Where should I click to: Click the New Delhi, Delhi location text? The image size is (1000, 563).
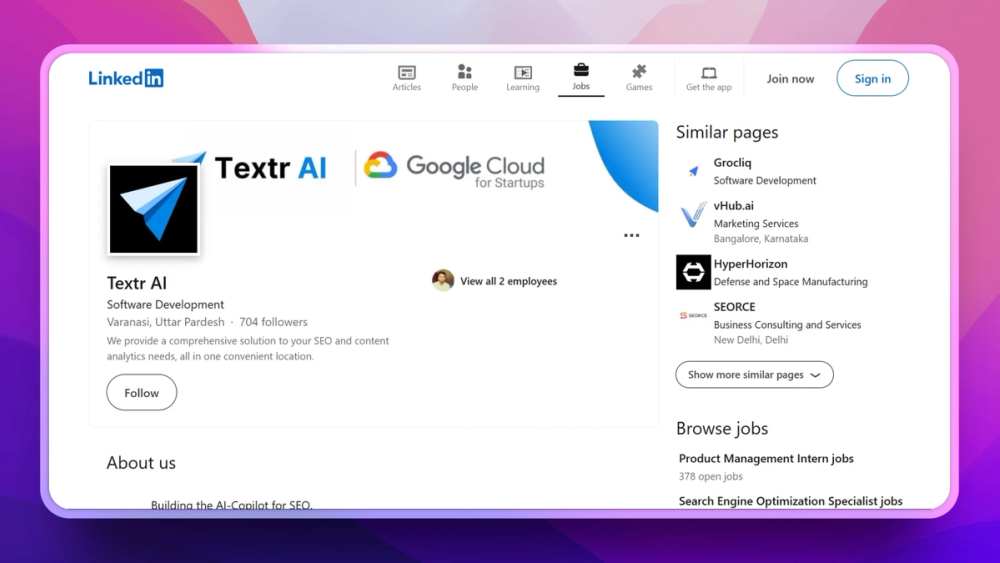[x=751, y=340]
